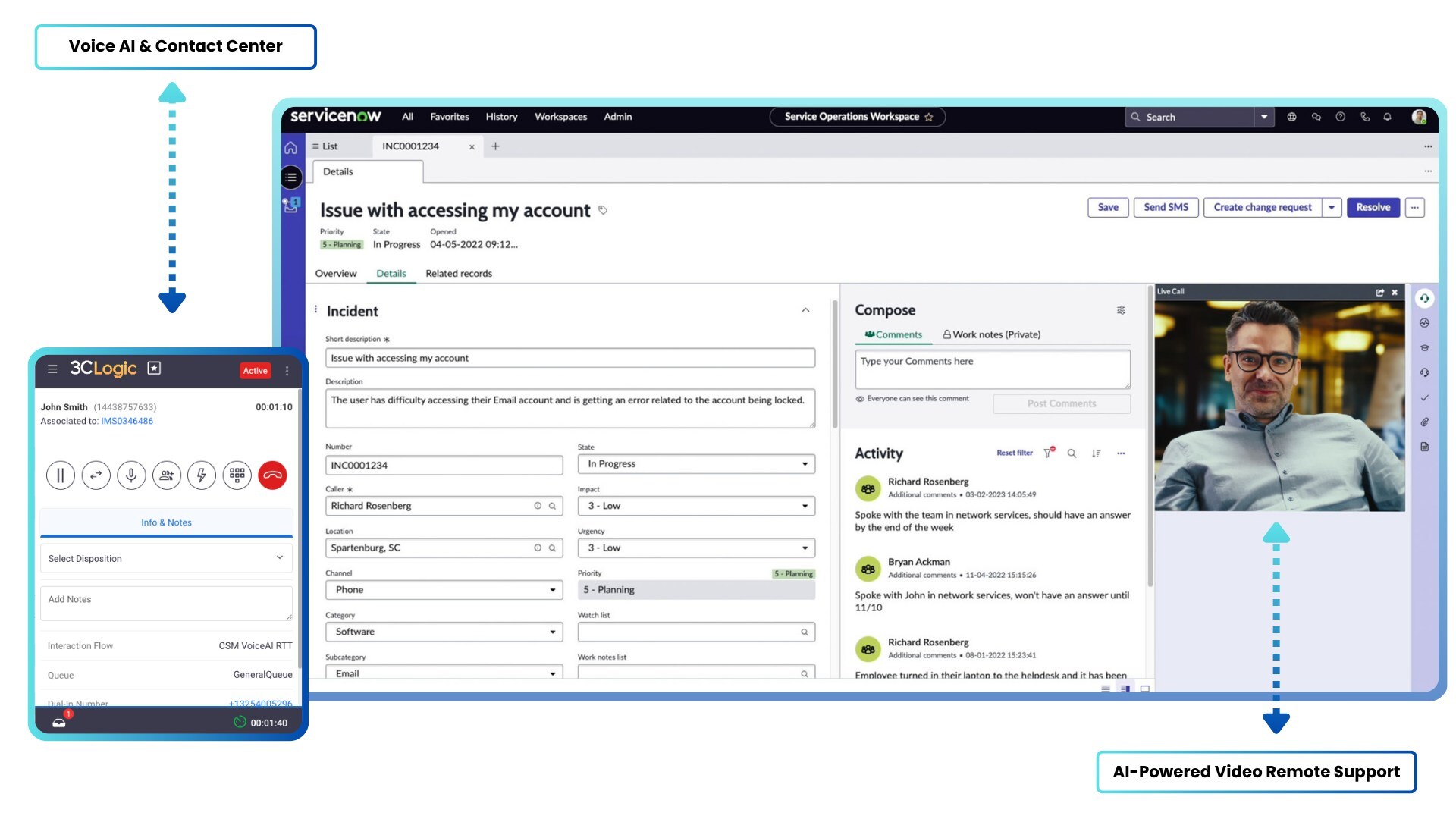
Task: Click Create change request button
Action: [x=1262, y=208]
